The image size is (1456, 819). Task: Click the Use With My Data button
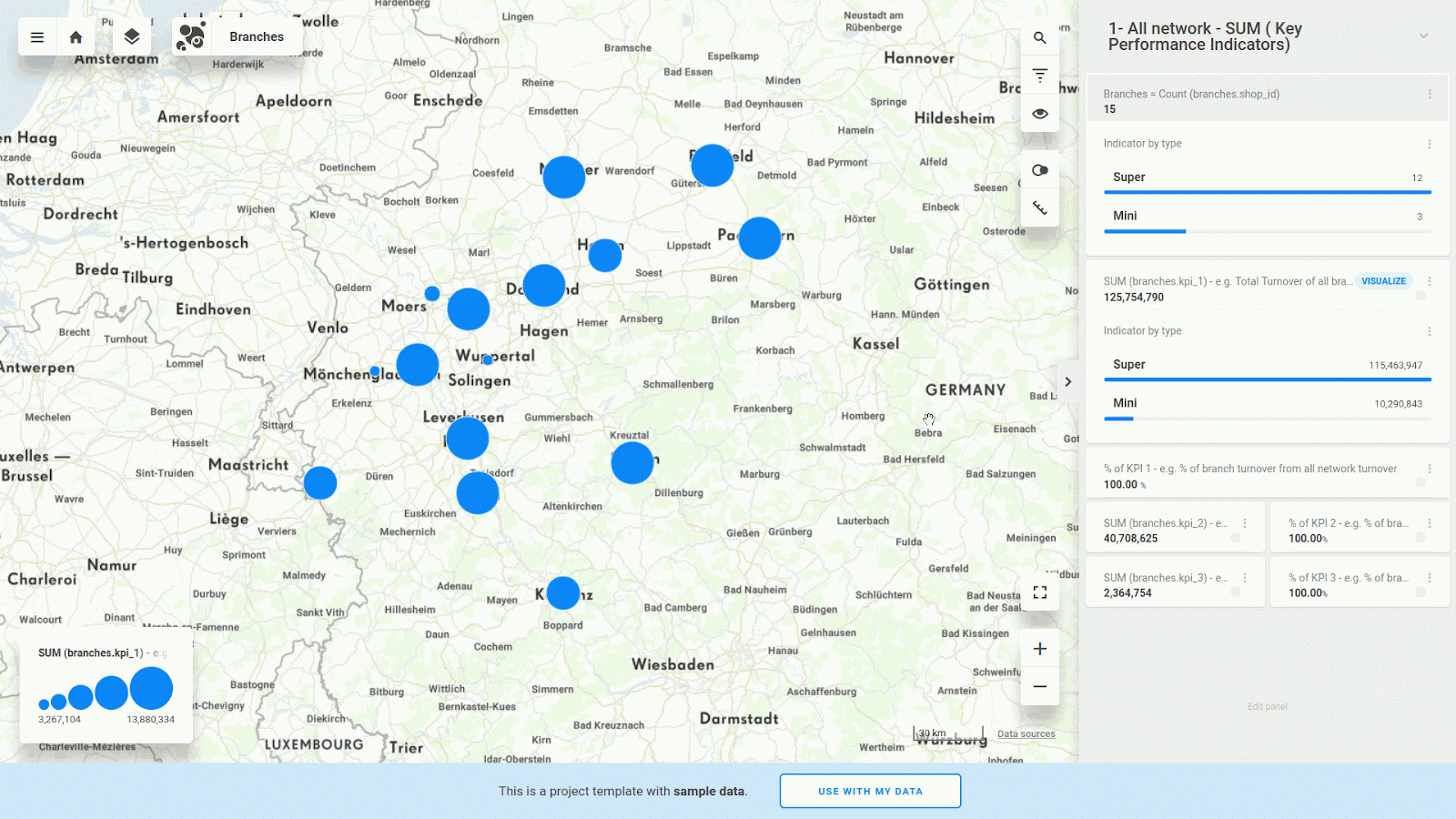870,791
